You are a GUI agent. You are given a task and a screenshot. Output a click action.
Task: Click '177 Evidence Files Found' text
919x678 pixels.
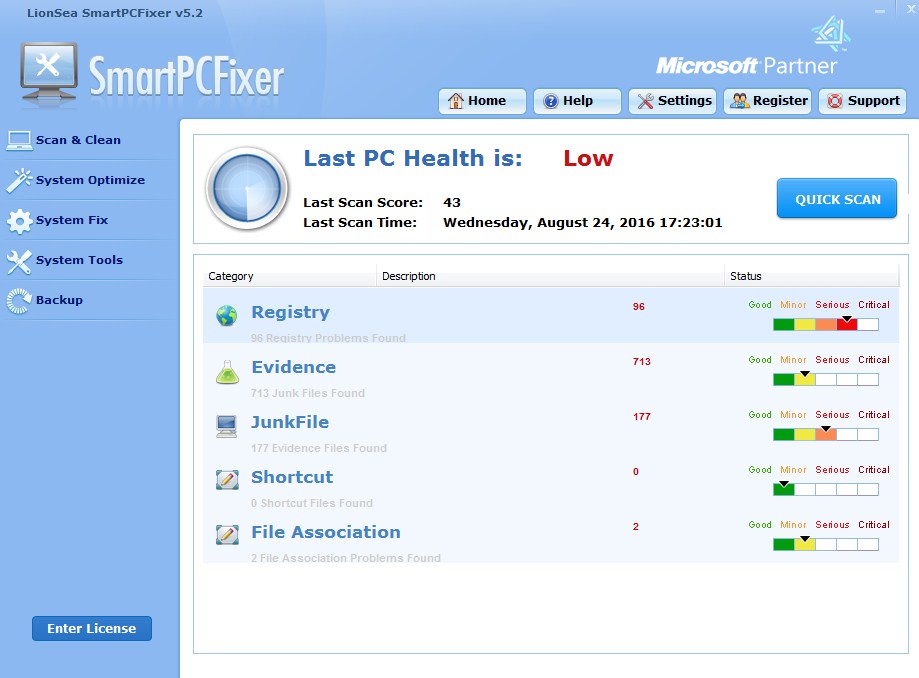[319, 448]
